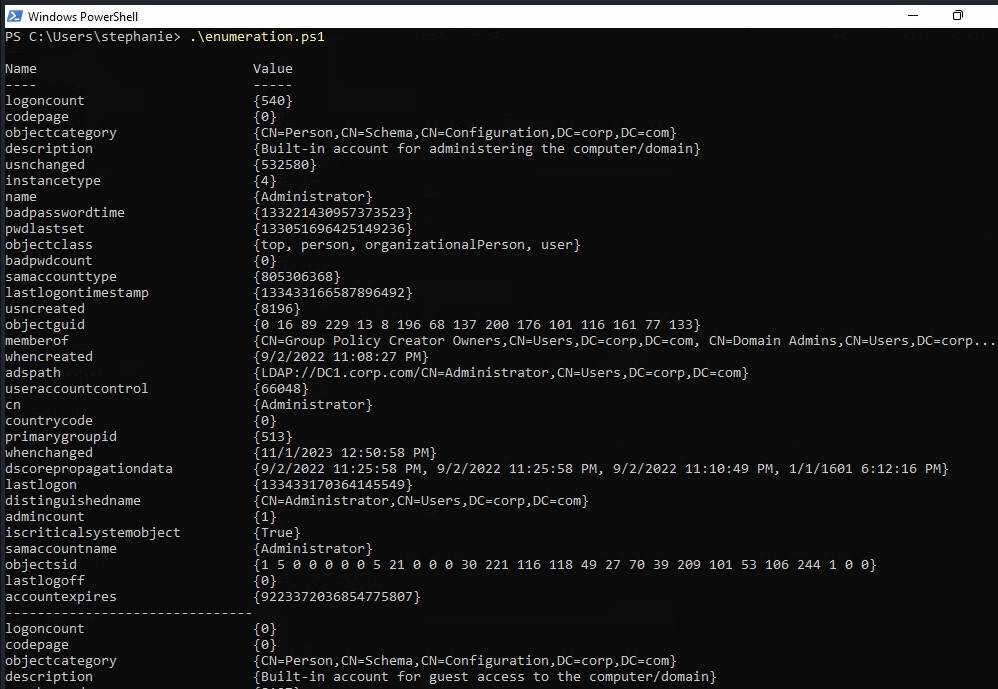Click whencreated value 9/2/2022 11:08:27 PM
This screenshot has height=689, width=998.
341,357
